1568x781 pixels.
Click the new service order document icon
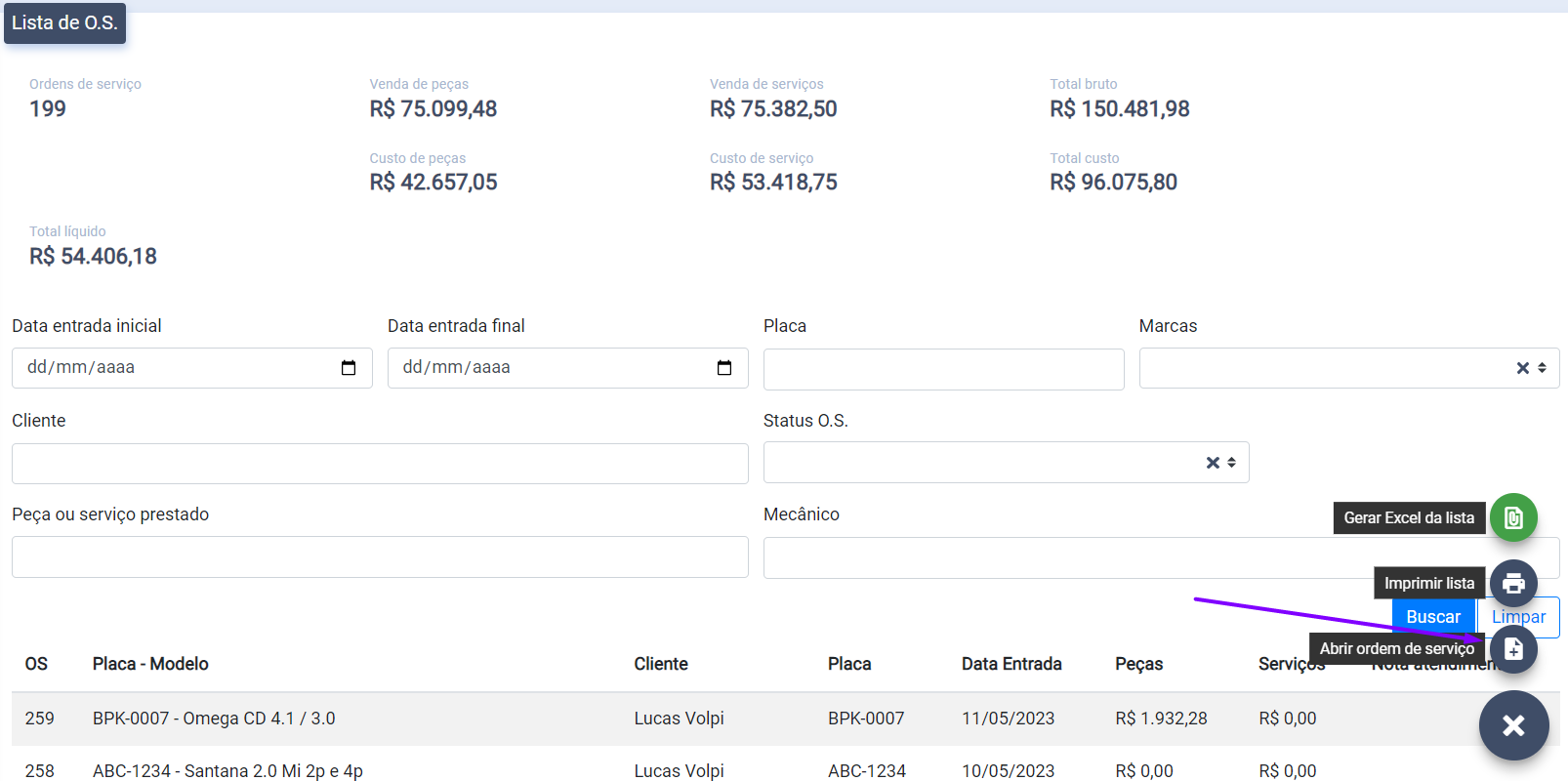(x=1513, y=649)
